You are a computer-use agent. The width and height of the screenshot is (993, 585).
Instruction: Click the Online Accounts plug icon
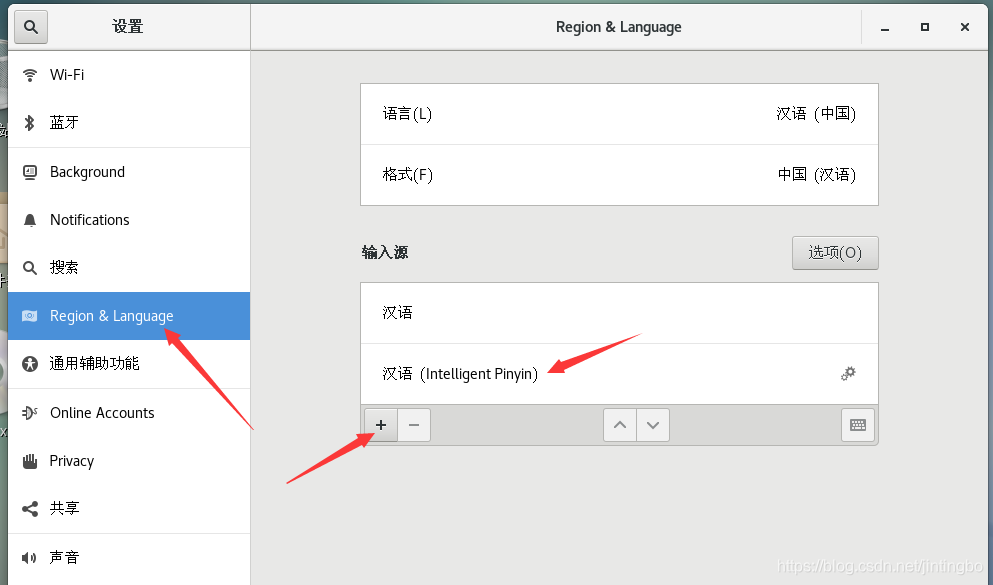click(30, 413)
